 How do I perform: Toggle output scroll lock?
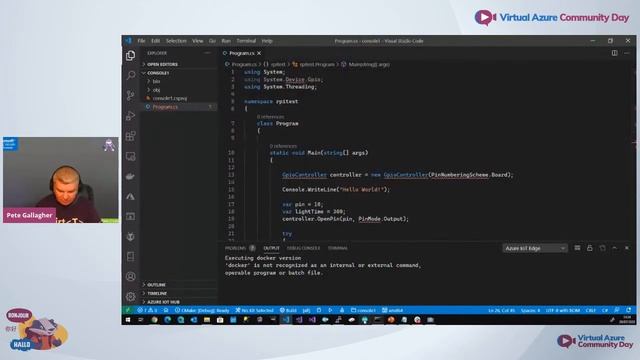tap(590, 248)
